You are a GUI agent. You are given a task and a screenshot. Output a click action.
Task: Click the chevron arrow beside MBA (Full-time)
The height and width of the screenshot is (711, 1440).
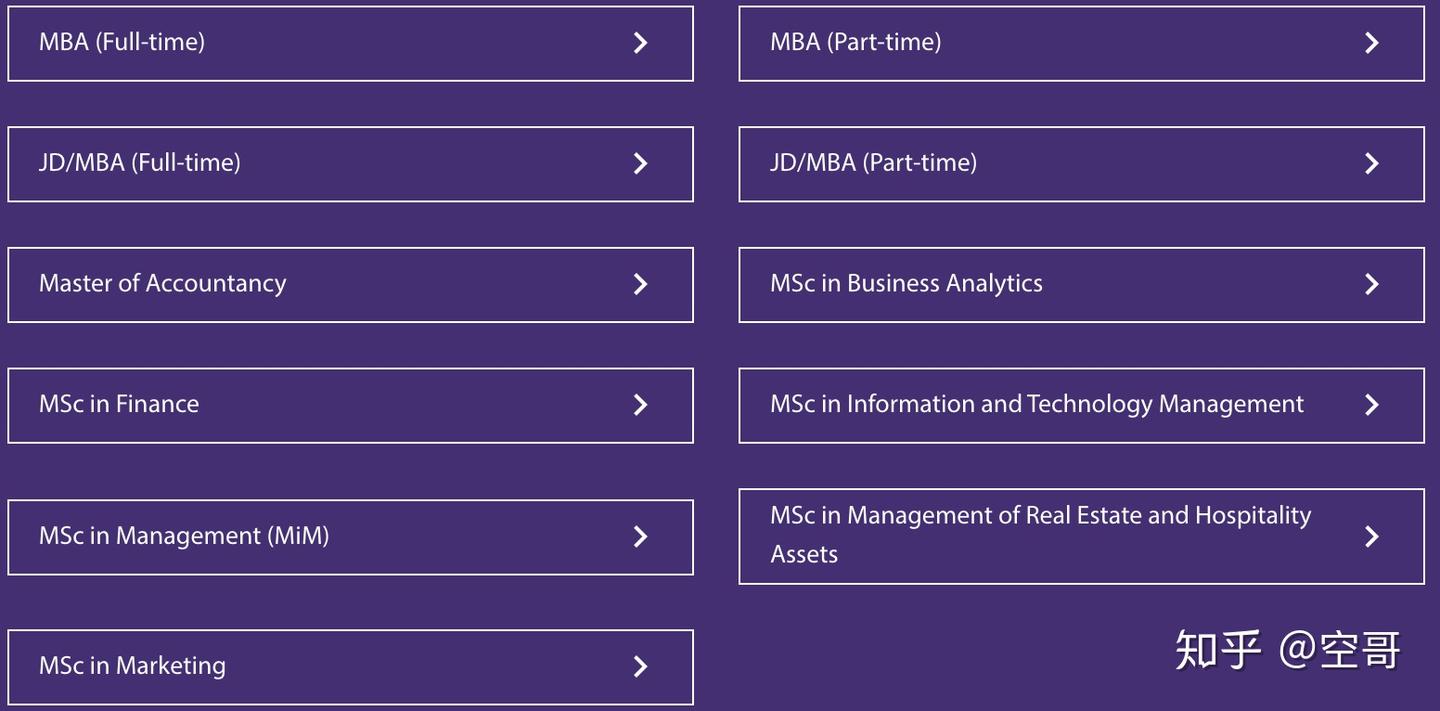[x=641, y=43]
